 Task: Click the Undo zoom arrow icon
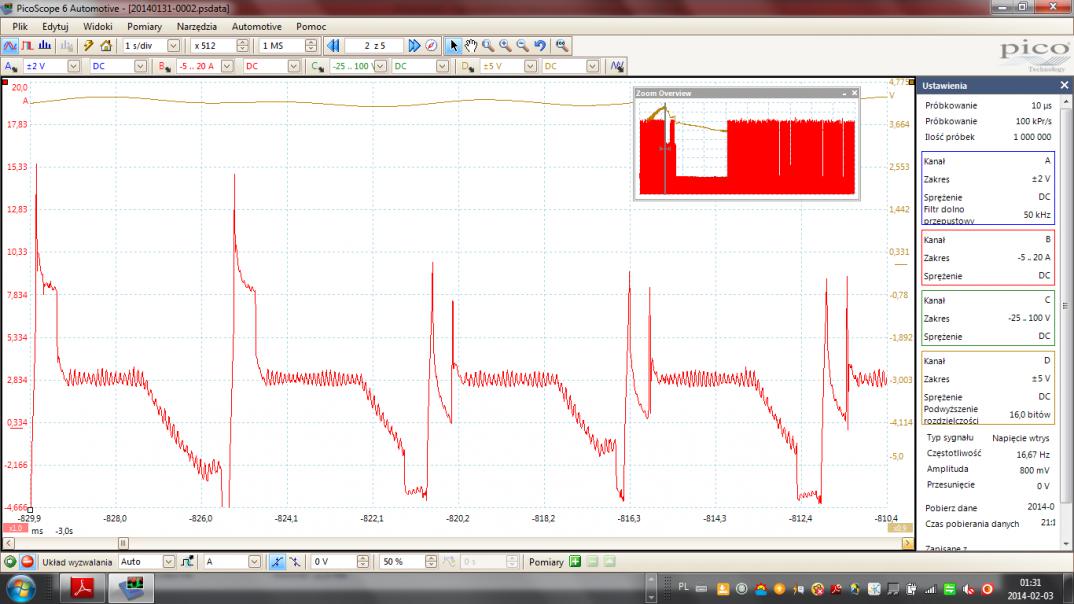[540, 46]
